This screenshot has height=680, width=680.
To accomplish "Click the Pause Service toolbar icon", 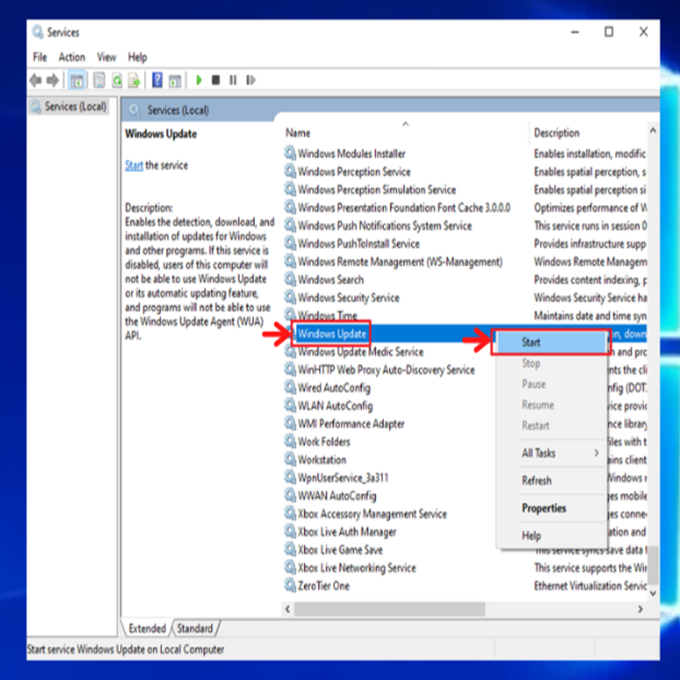I will point(233,80).
